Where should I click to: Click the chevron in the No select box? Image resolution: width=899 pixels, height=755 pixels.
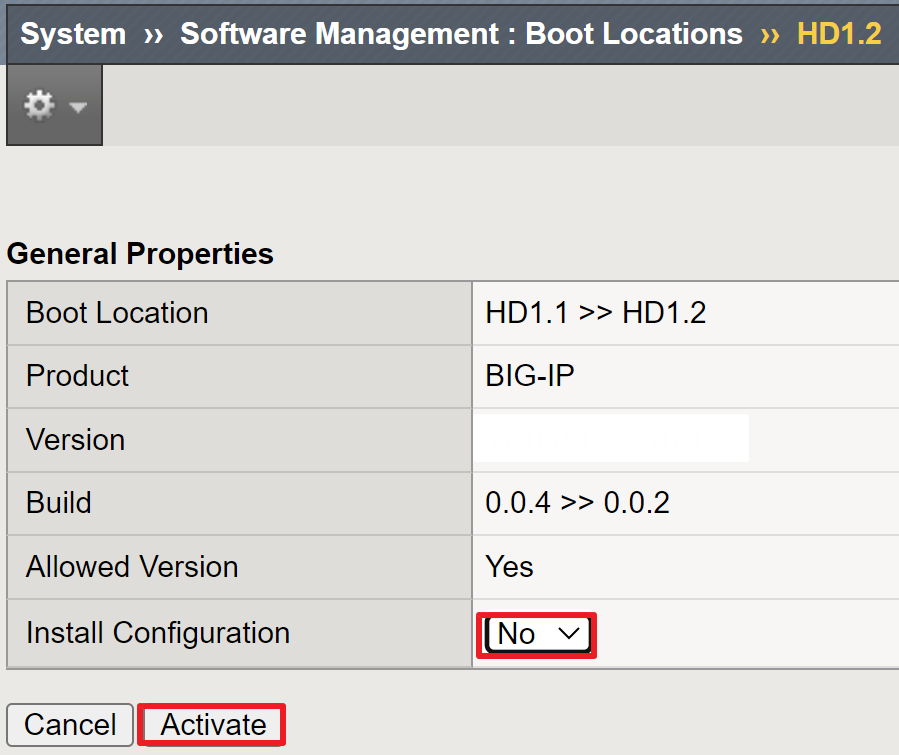coord(569,633)
